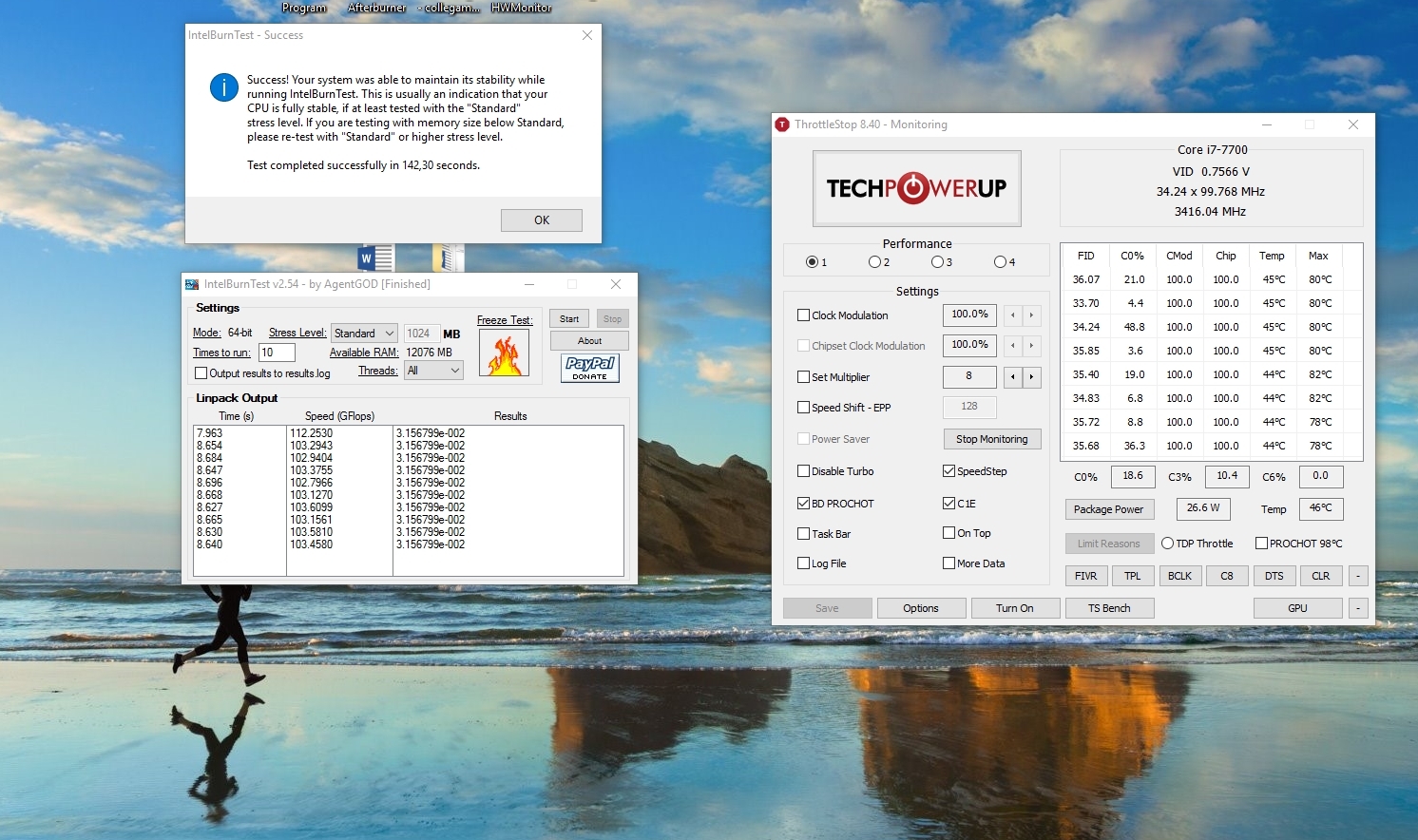Open the About dialog in IntelBurnTest
This screenshot has width=1418, height=840.
click(x=589, y=341)
